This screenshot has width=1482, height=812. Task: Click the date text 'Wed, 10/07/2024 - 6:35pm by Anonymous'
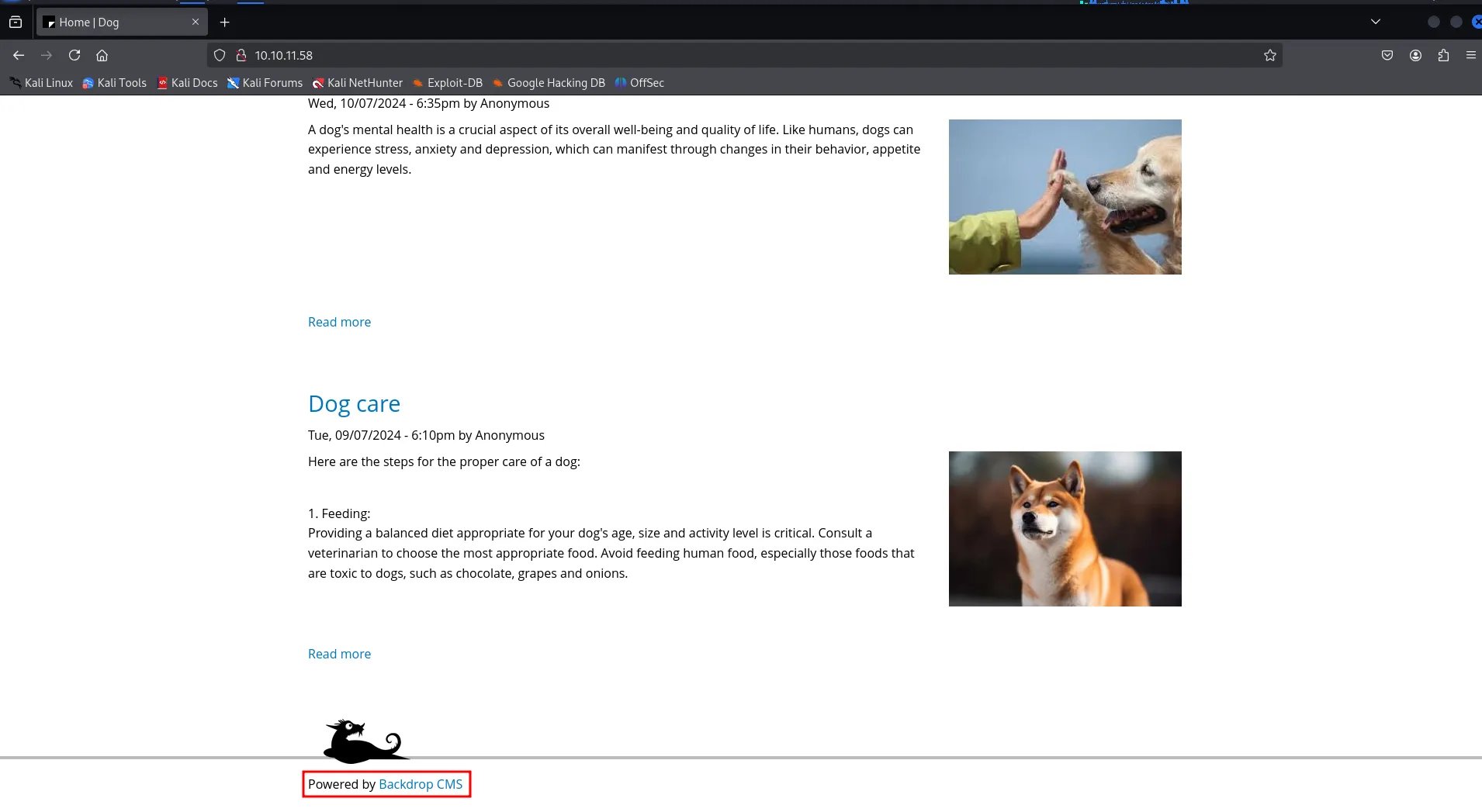coord(428,103)
